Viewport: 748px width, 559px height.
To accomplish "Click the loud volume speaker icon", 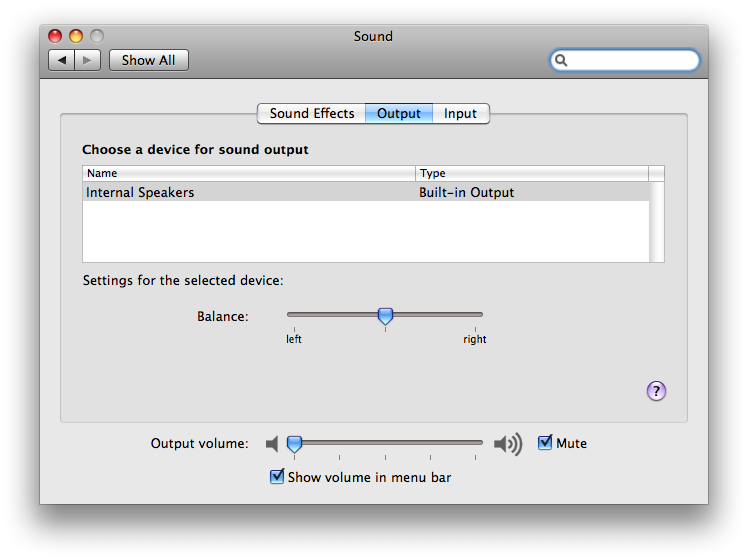I will coord(508,443).
